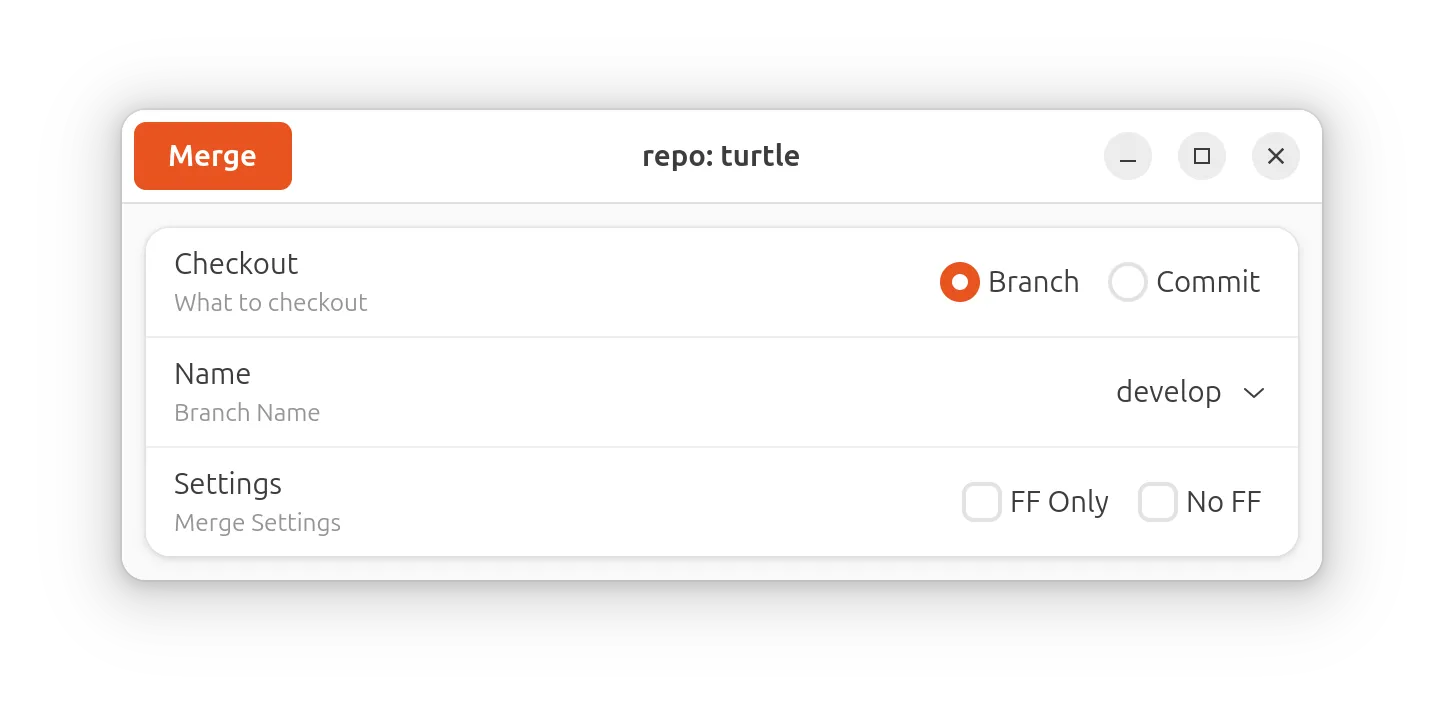Select the Commit radio button circle

point(1128,282)
